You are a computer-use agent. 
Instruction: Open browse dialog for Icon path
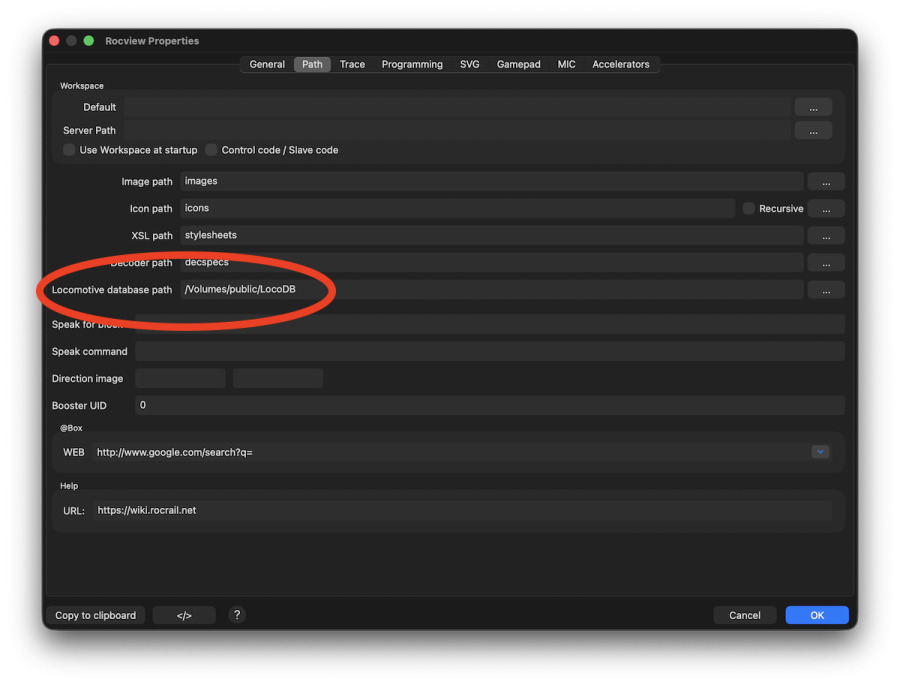coord(826,209)
